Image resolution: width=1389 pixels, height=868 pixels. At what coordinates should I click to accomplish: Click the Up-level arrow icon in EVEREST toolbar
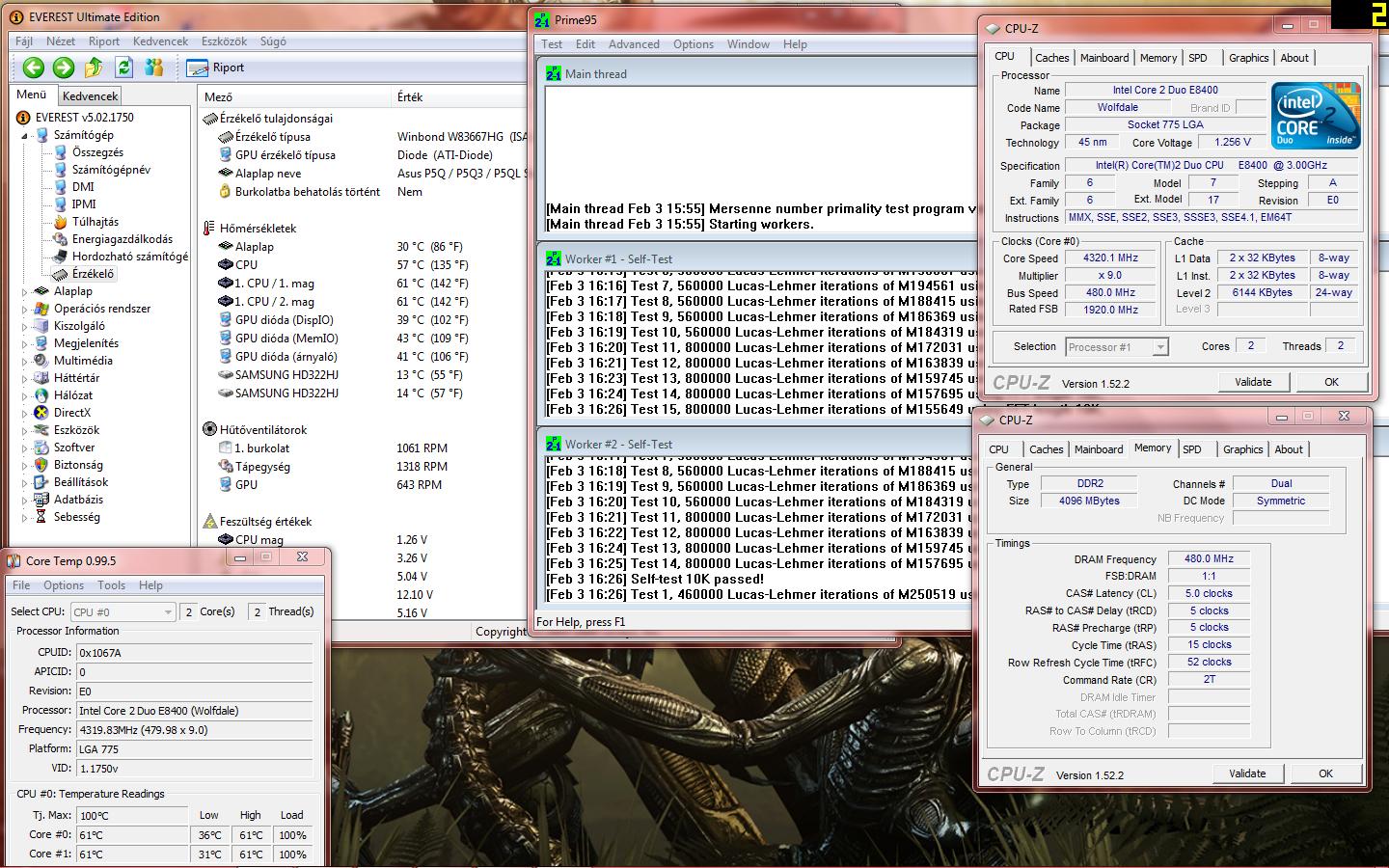[94, 68]
